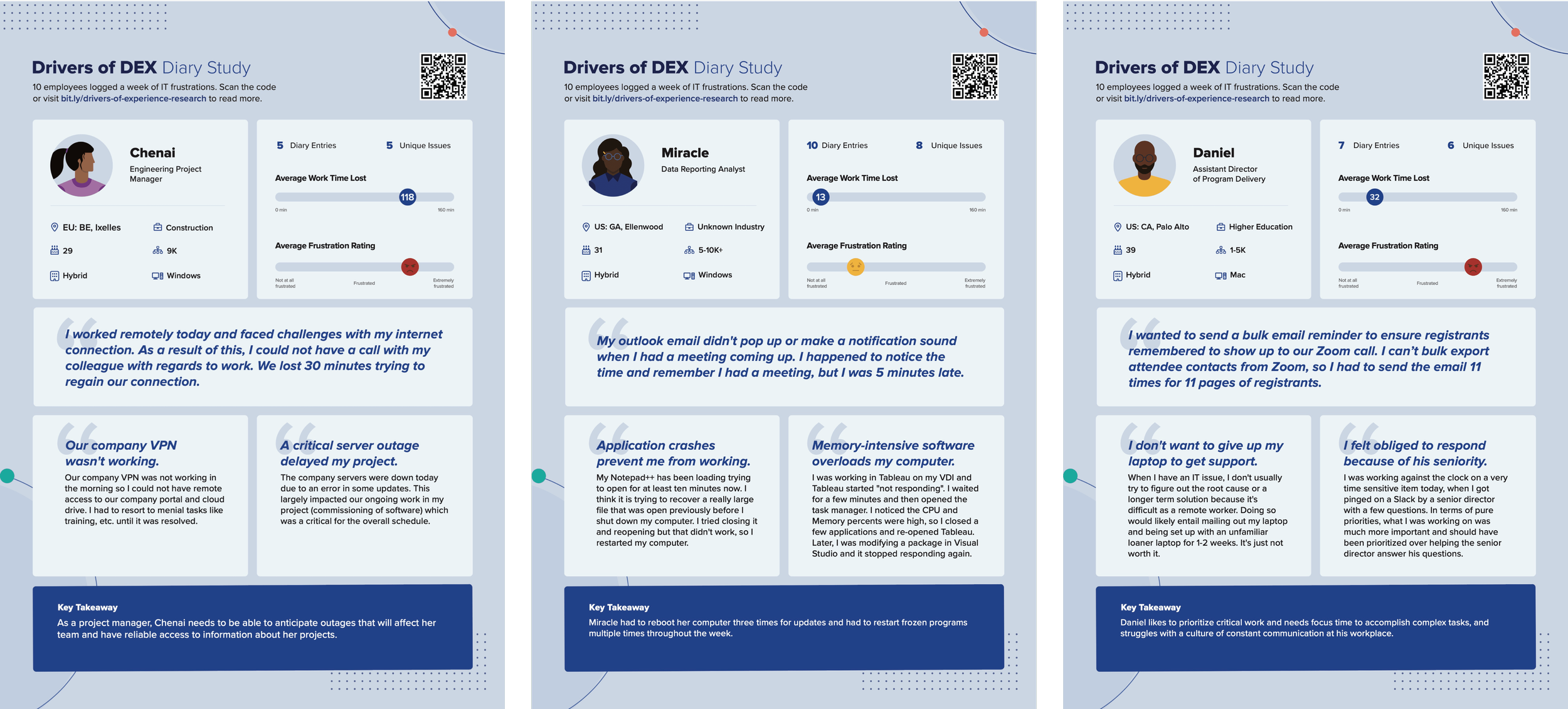Open the bit.ly link on Chenai's poster

point(134,99)
